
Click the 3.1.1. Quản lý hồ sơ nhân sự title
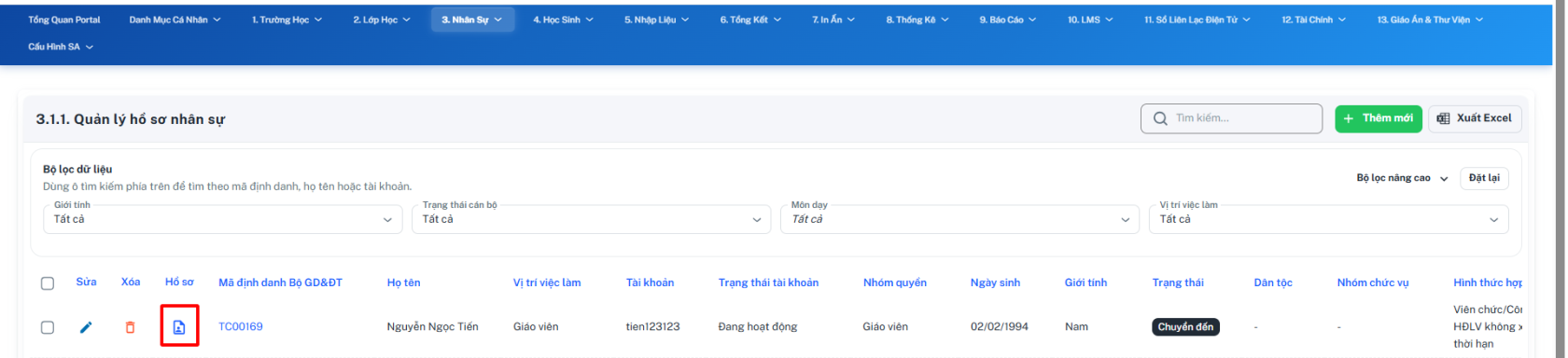click(131, 119)
